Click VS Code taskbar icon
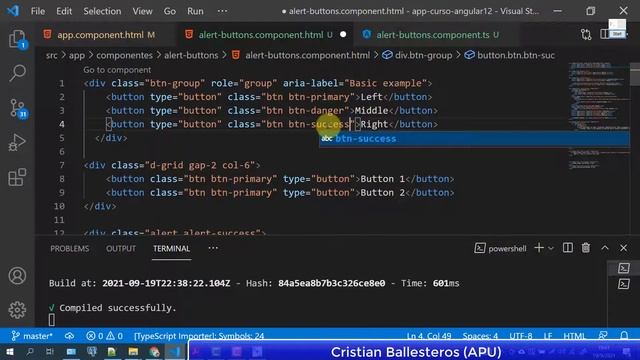The height and width of the screenshot is (360, 640). [x=175, y=352]
